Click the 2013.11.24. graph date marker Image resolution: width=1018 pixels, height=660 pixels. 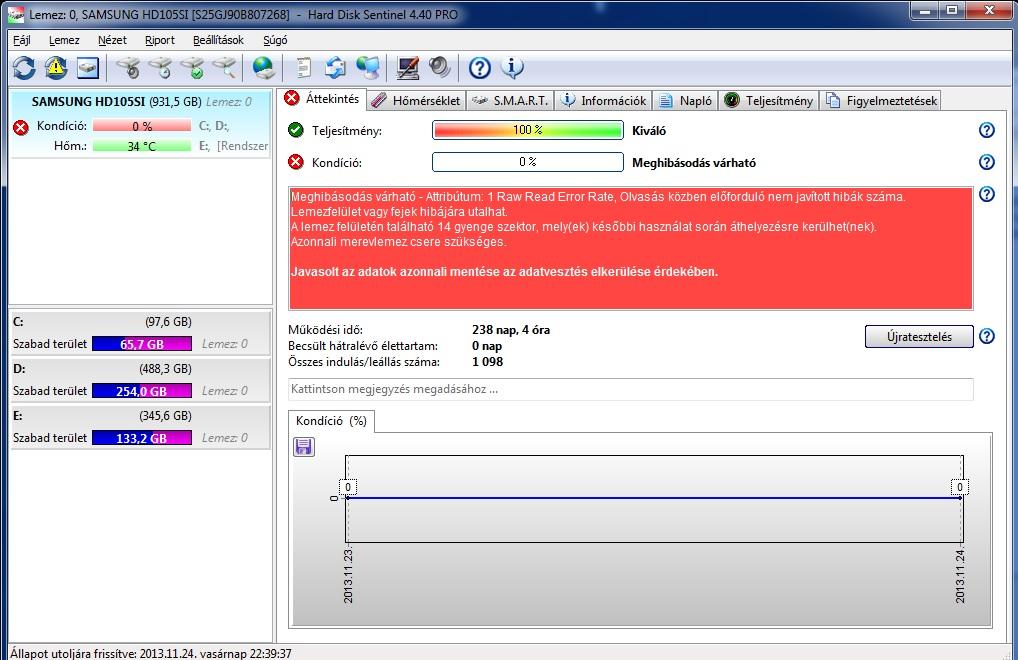[x=960, y=576]
